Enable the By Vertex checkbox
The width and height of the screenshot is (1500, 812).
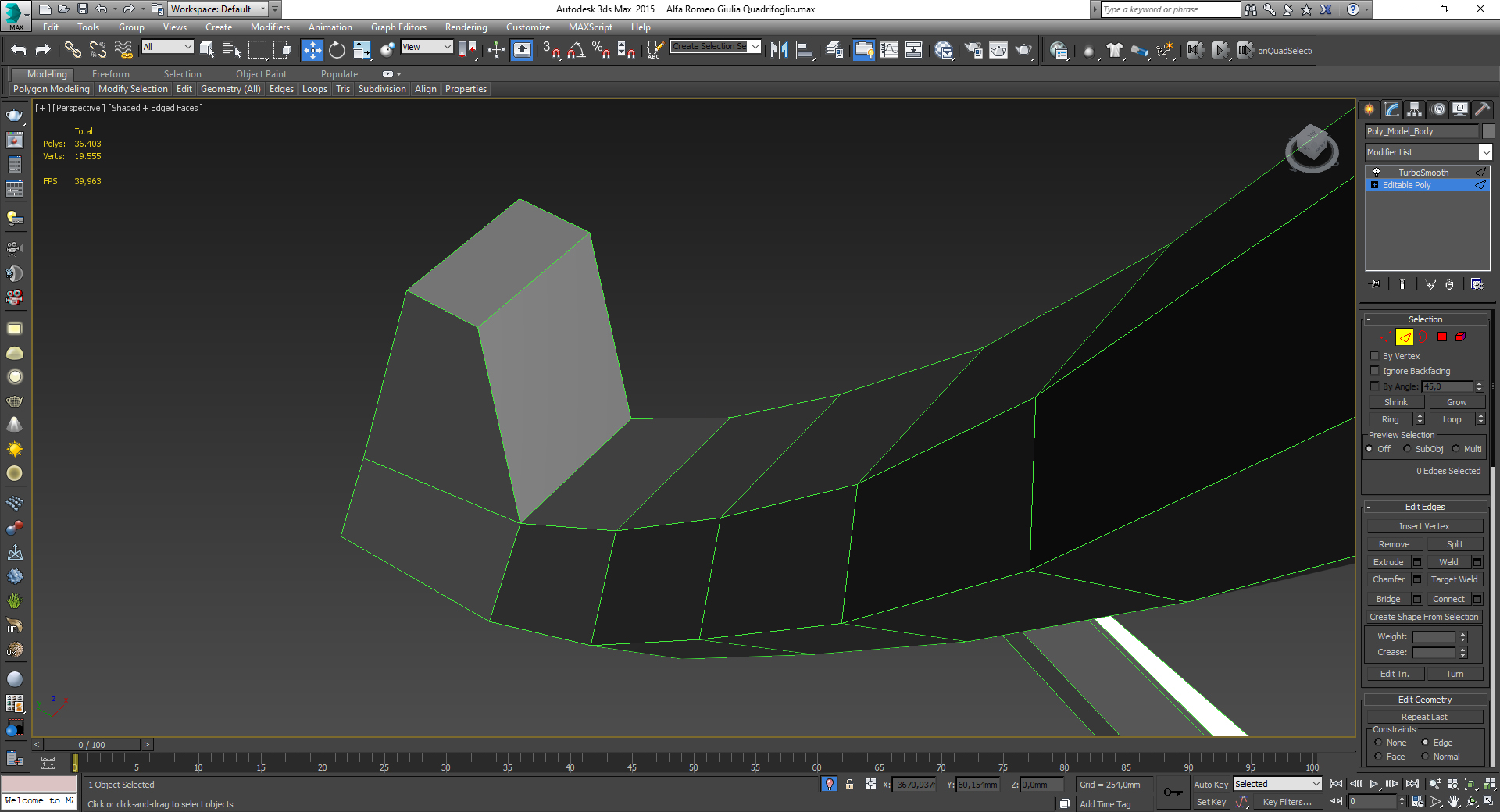coord(1375,356)
